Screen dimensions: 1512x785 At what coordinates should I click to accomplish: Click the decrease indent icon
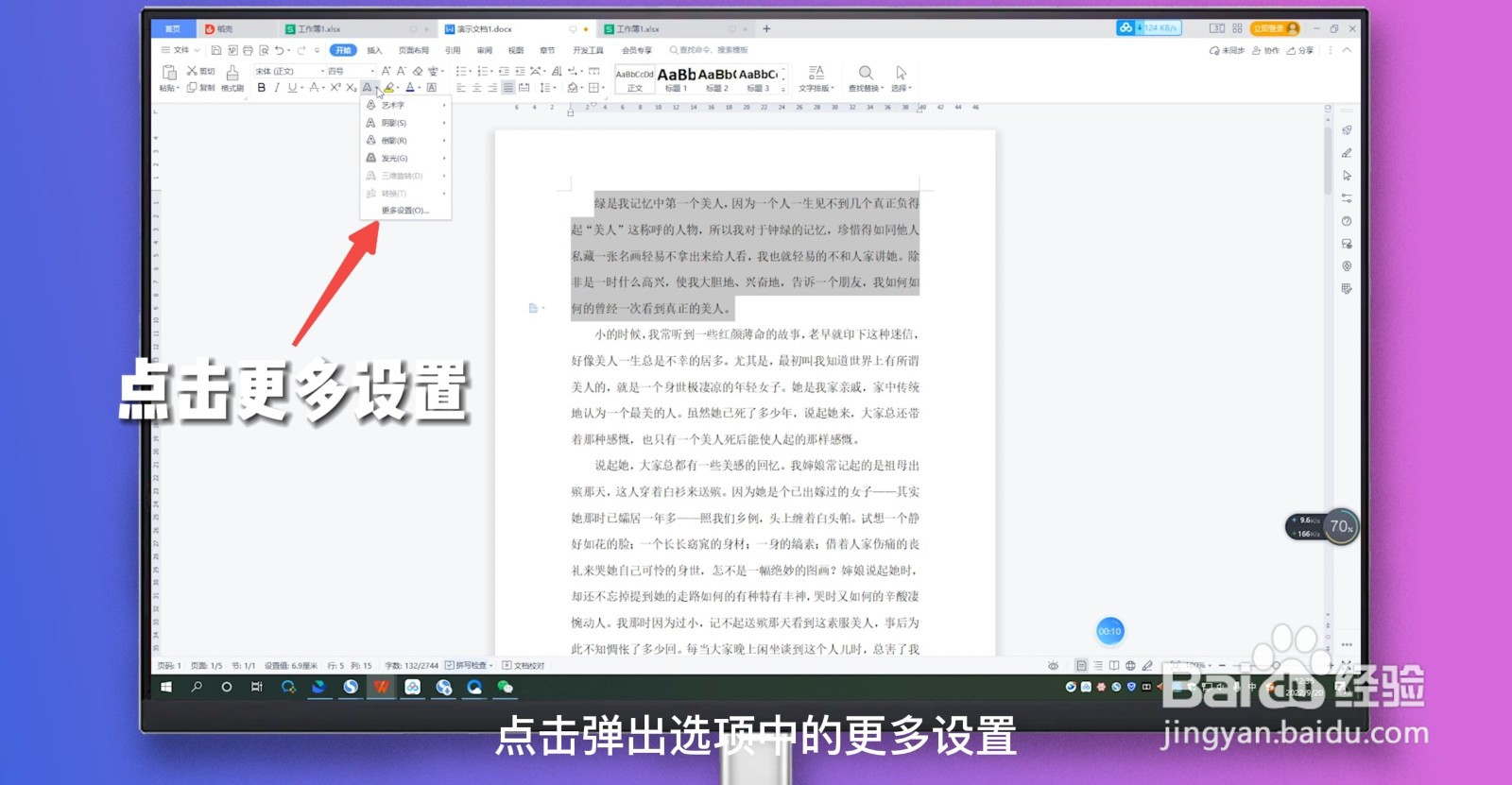coord(504,71)
